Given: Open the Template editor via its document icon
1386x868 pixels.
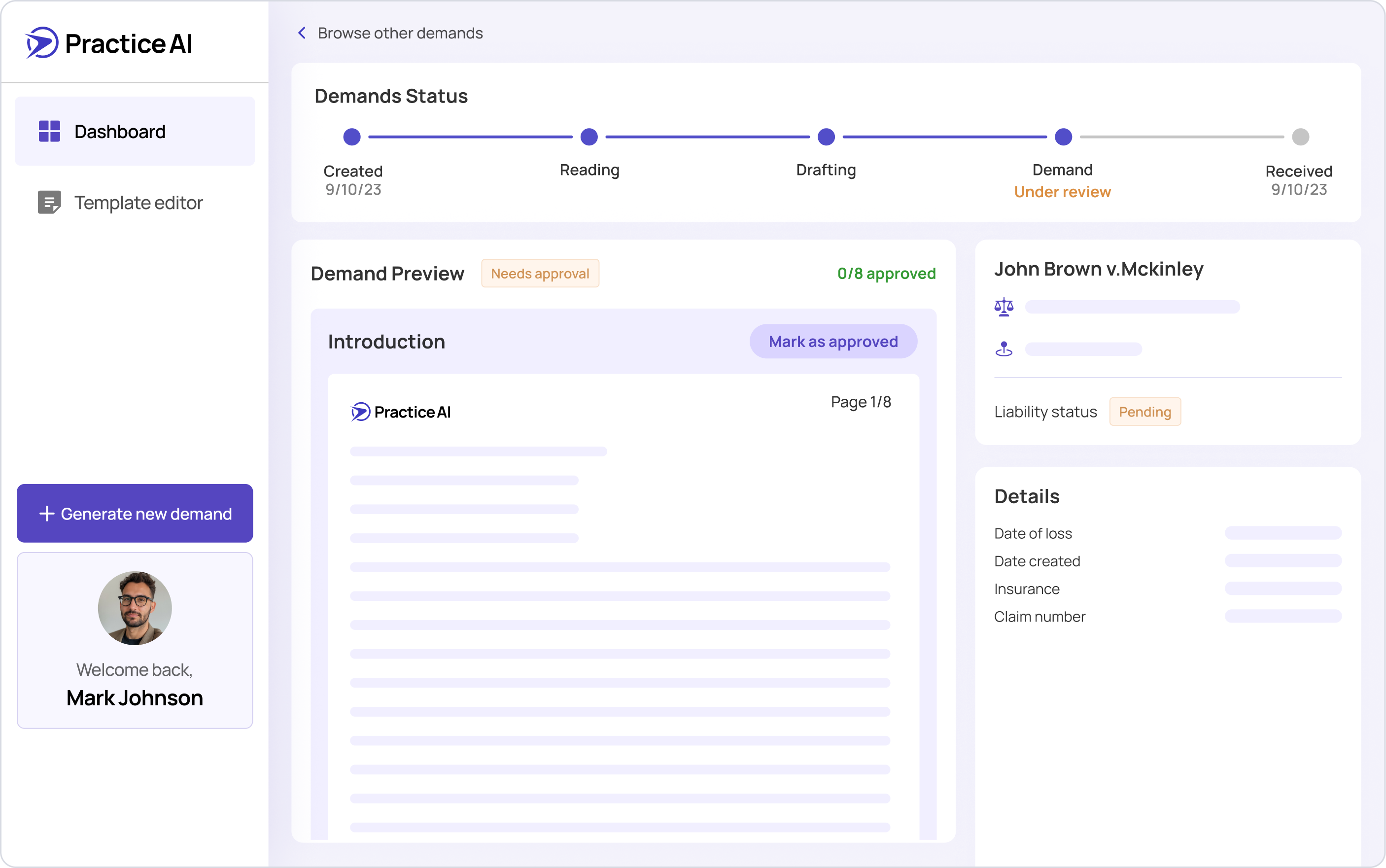Looking at the screenshot, I should click(49, 202).
